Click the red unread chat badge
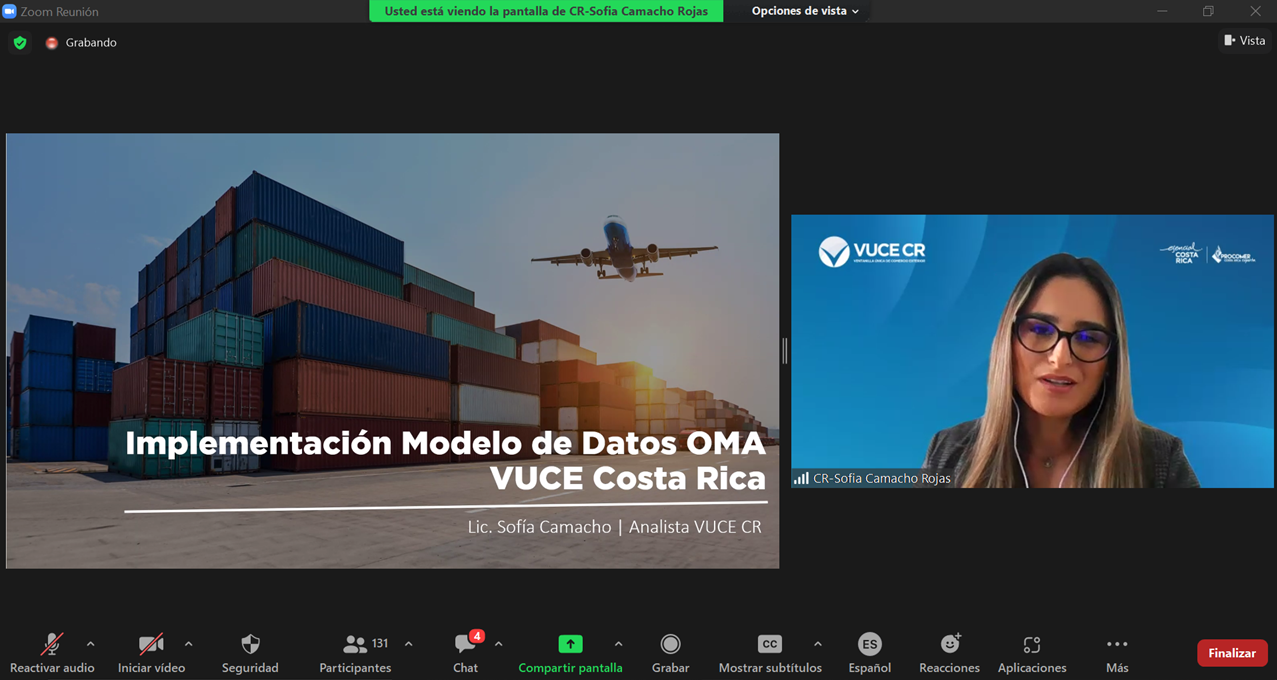This screenshot has width=1277, height=680. (x=477, y=636)
